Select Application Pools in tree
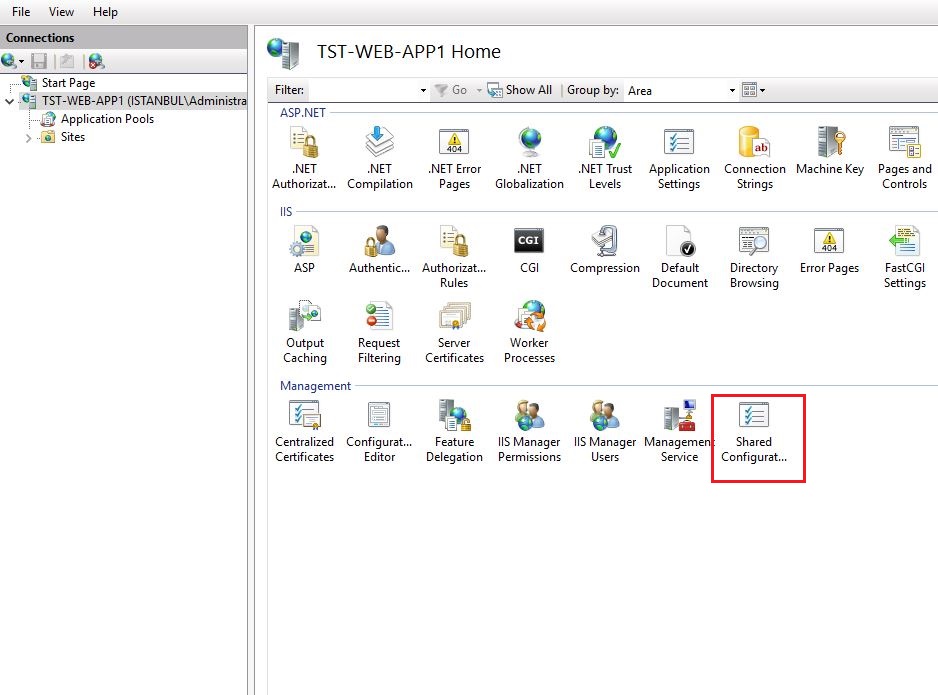Viewport: 938px width, 695px height. coord(107,118)
